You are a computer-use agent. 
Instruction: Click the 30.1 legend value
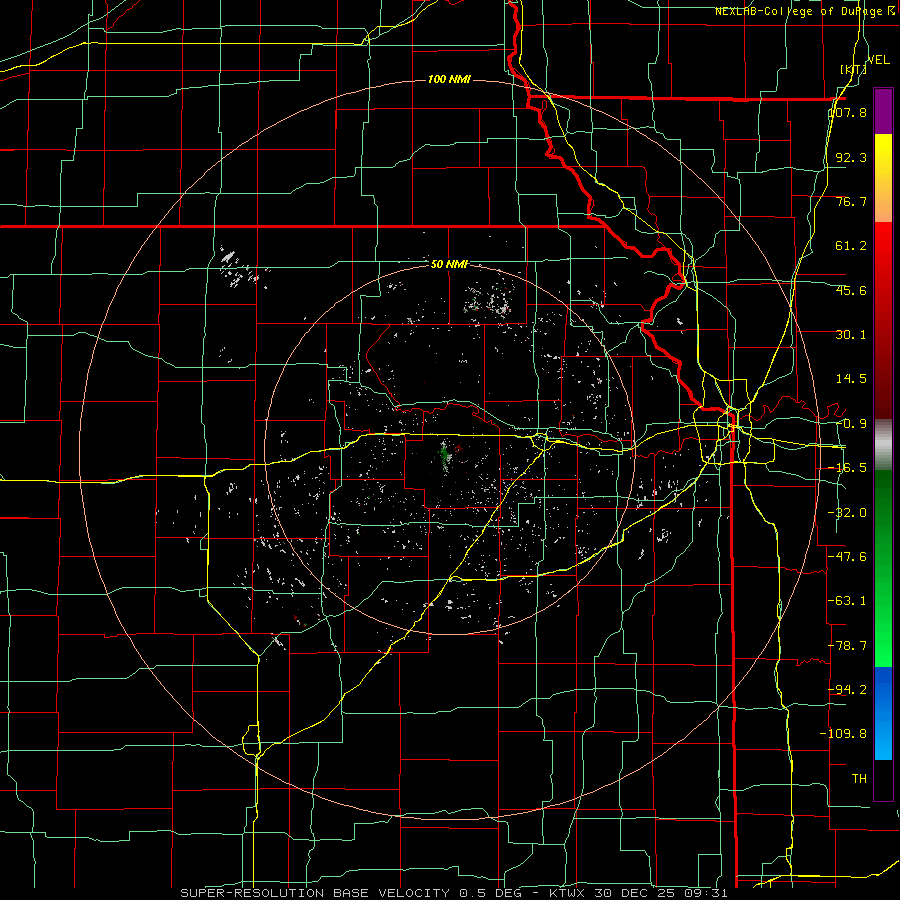[x=851, y=335]
